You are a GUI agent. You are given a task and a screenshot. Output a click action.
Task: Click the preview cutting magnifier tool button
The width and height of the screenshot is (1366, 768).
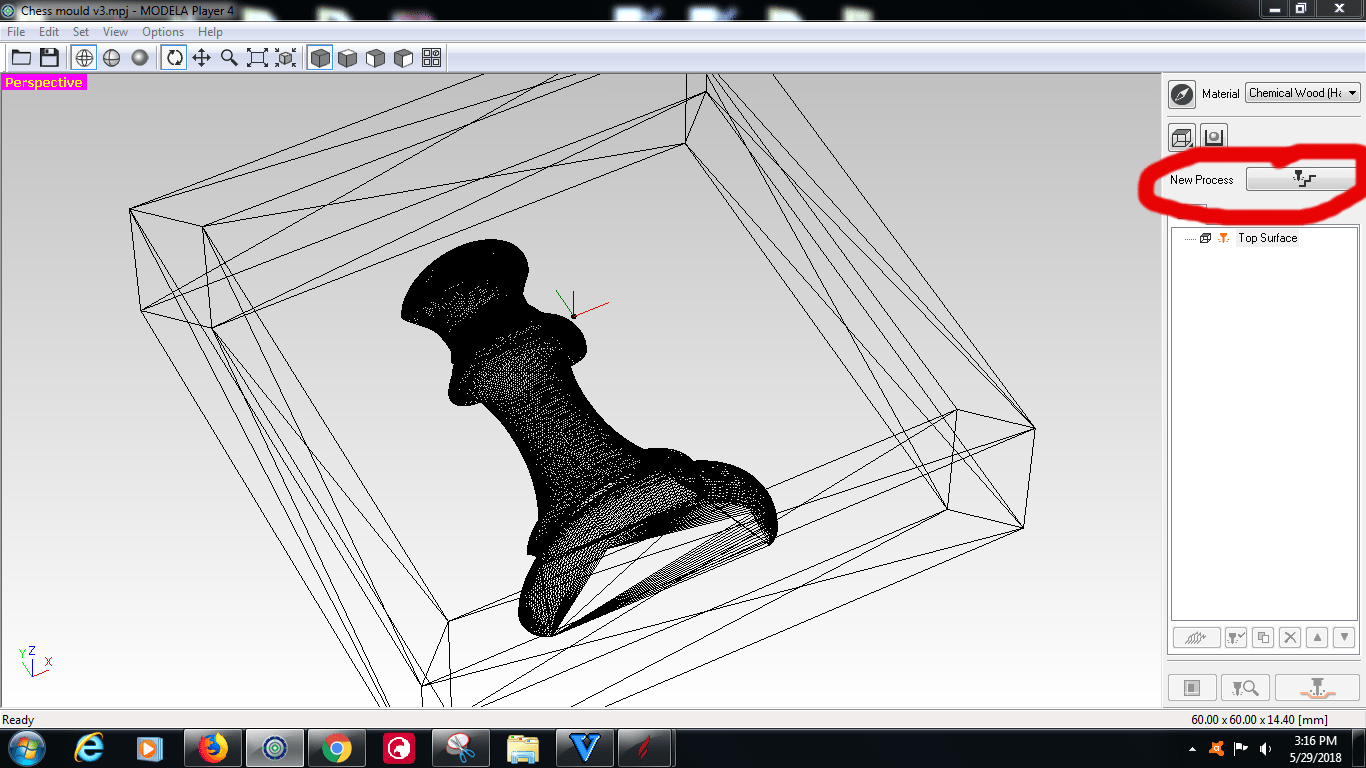(x=1246, y=688)
